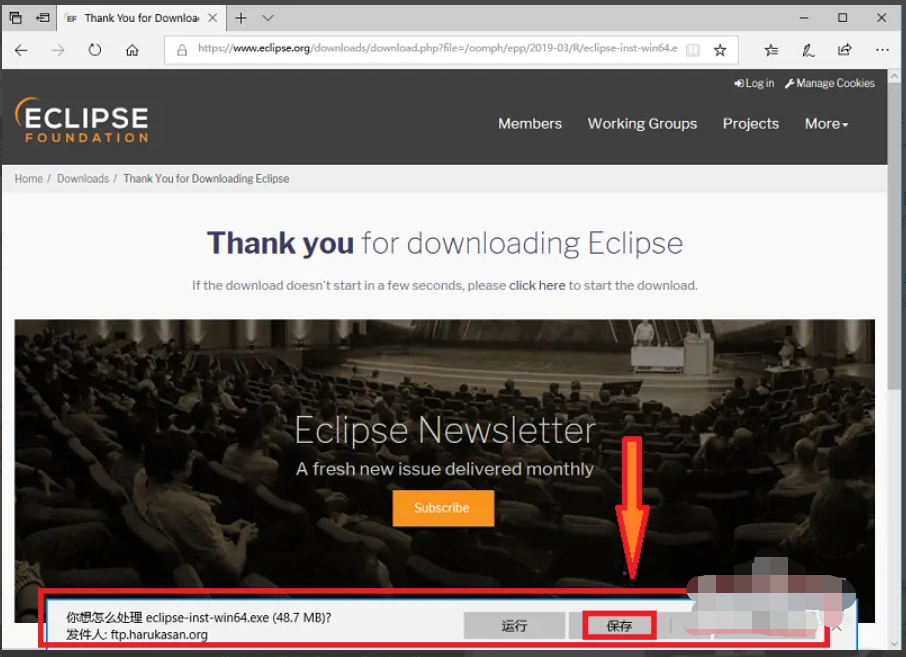Click the browser Back arrow
The width and height of the screenshot is (906, 657).
(21, 50)
